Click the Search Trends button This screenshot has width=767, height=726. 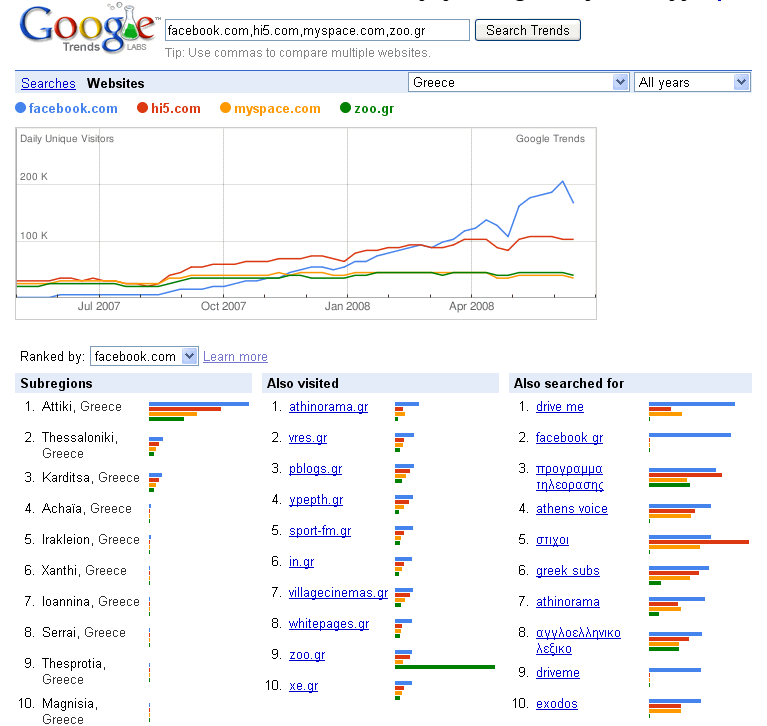pos(528,30)
